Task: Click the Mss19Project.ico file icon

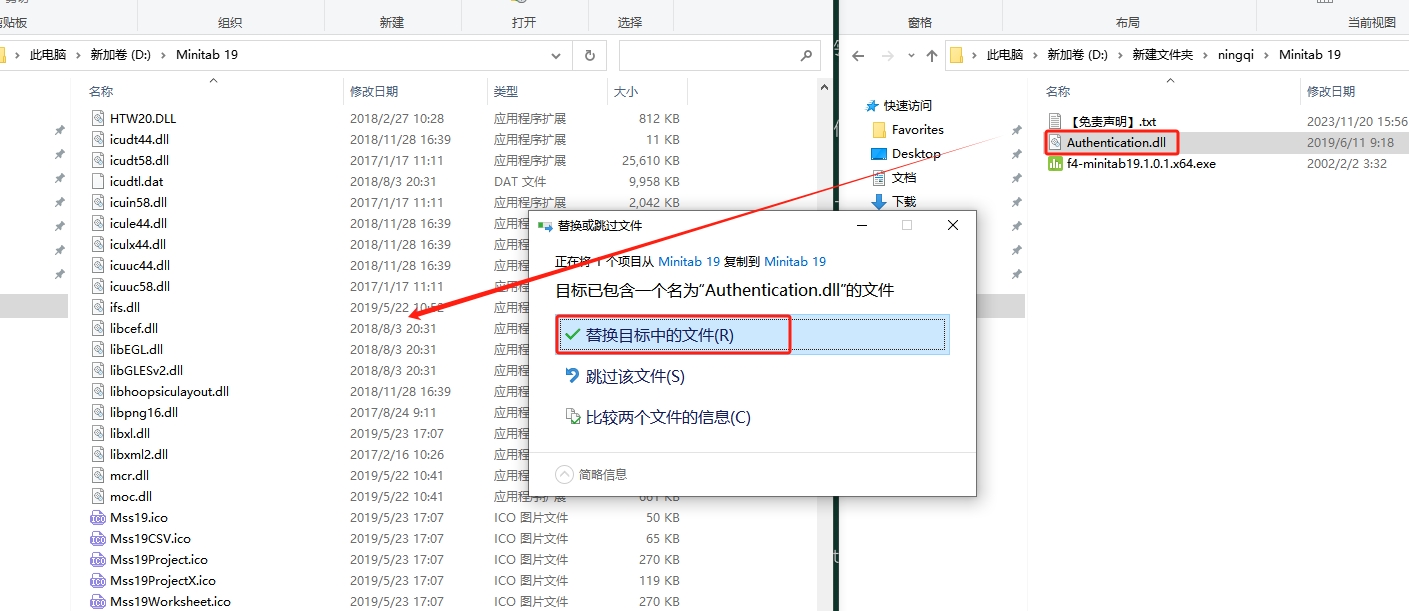Action: tap(97, 559)
